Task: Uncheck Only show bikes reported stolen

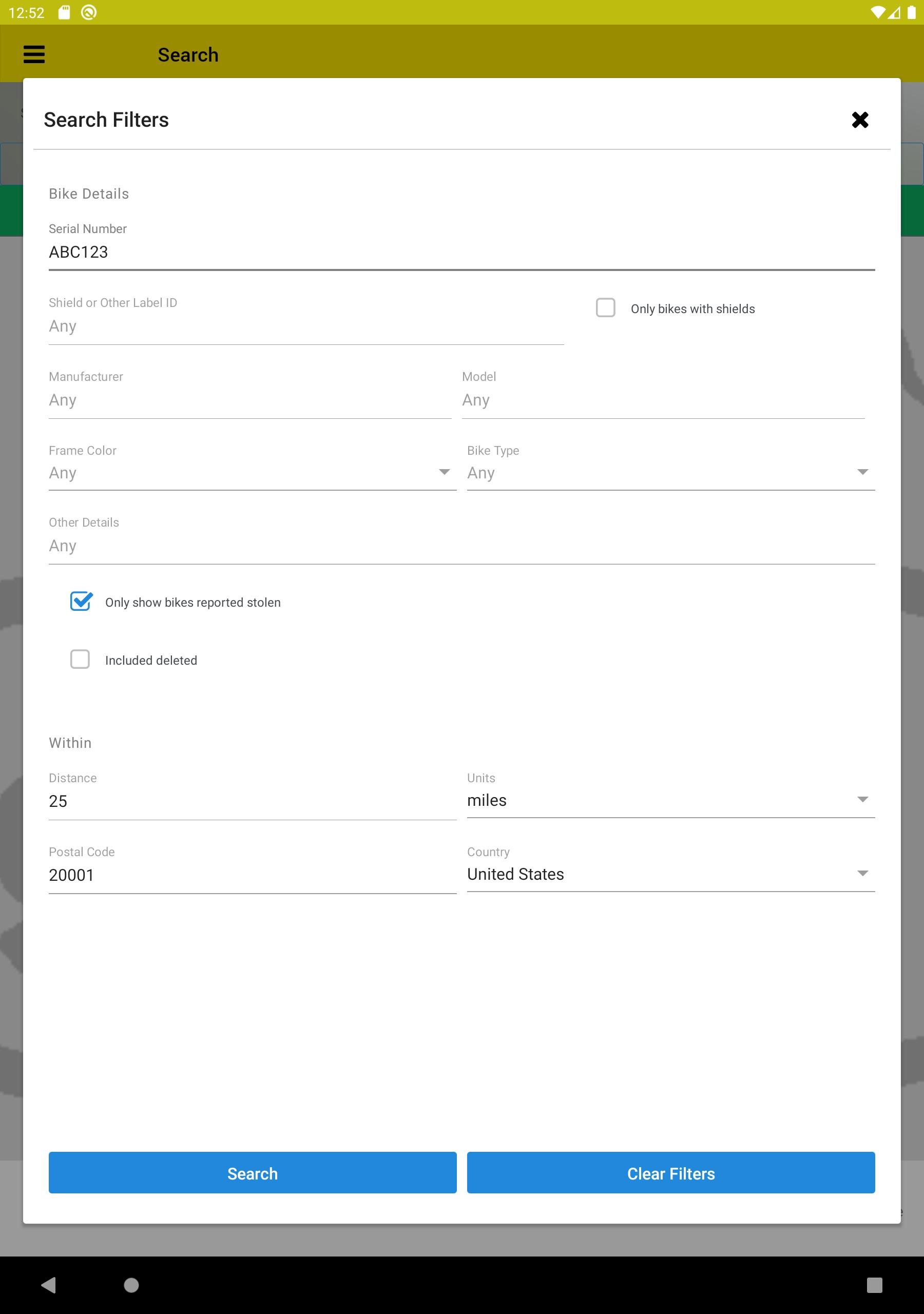Action: [81, 602]
